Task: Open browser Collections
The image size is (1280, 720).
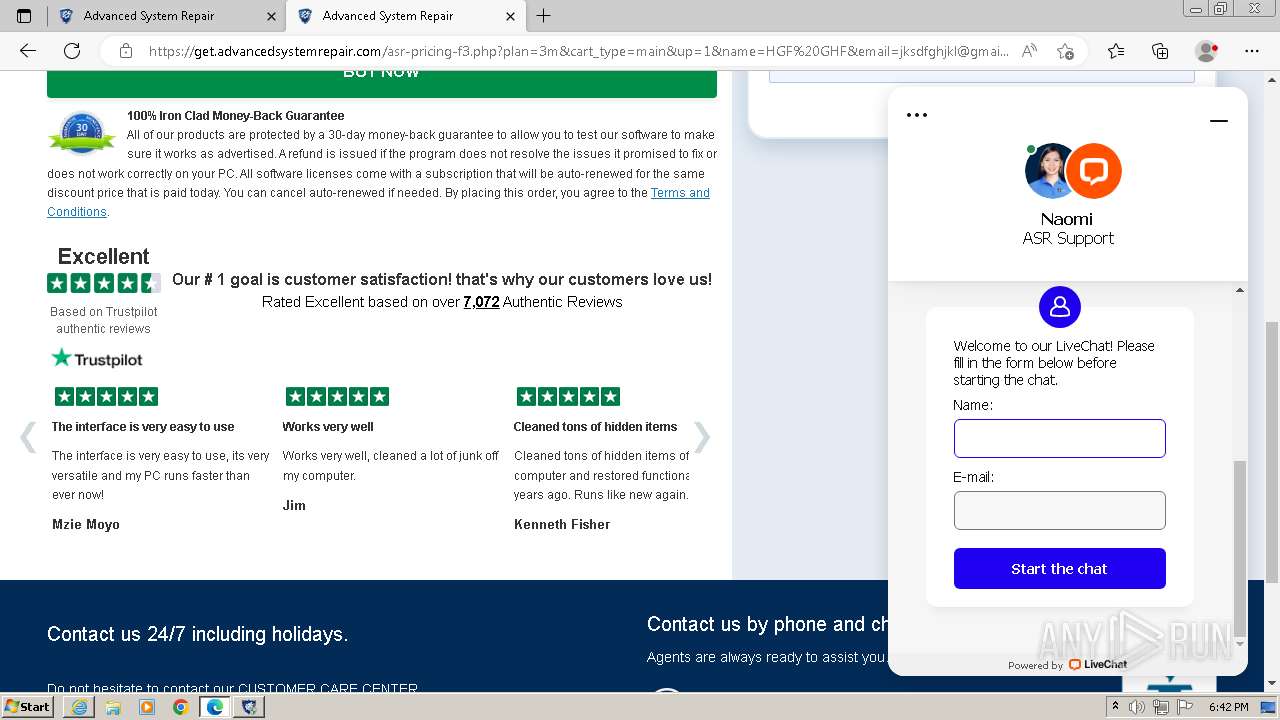Action: (x=1160, y=51)
